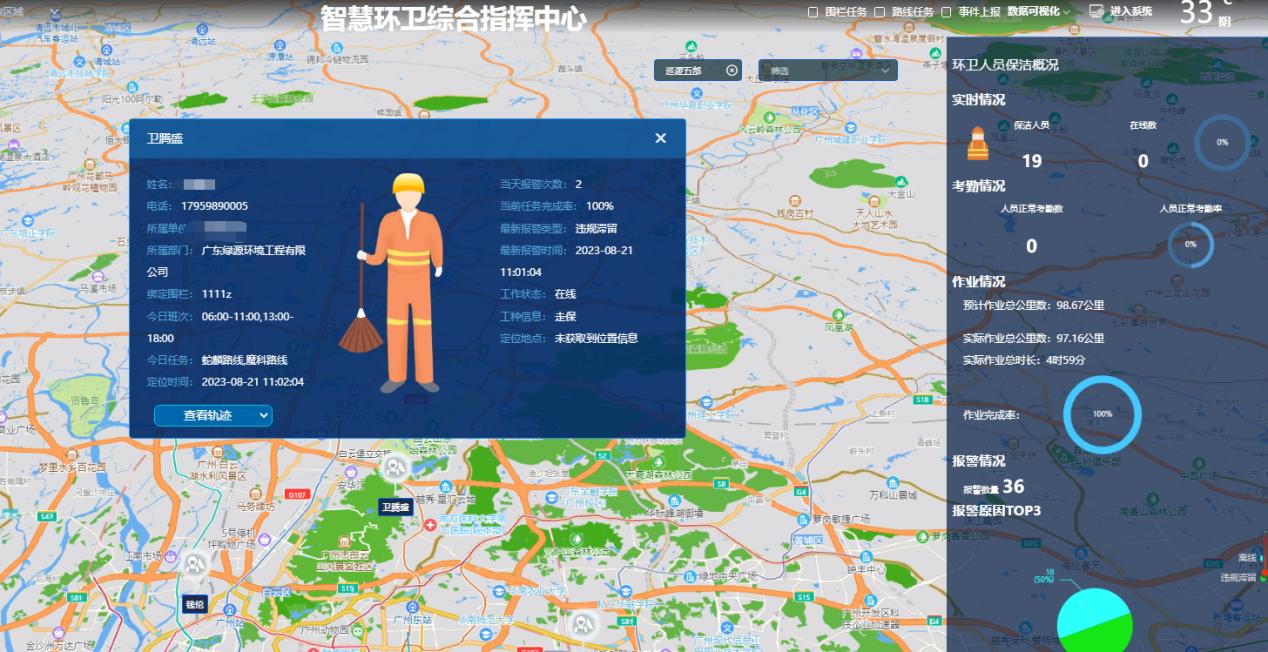Click the 进入系统 link

(x=1130, y=12)
